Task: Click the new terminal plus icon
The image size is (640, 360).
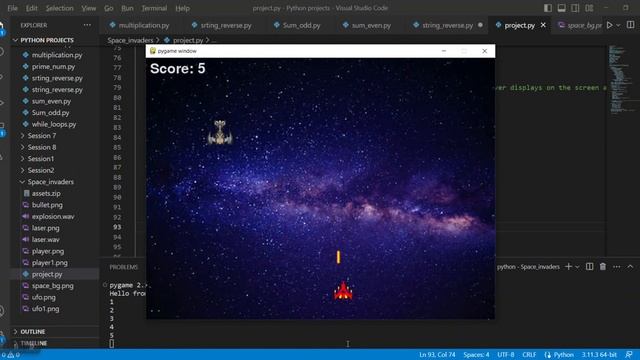Action: coord(568,267)
